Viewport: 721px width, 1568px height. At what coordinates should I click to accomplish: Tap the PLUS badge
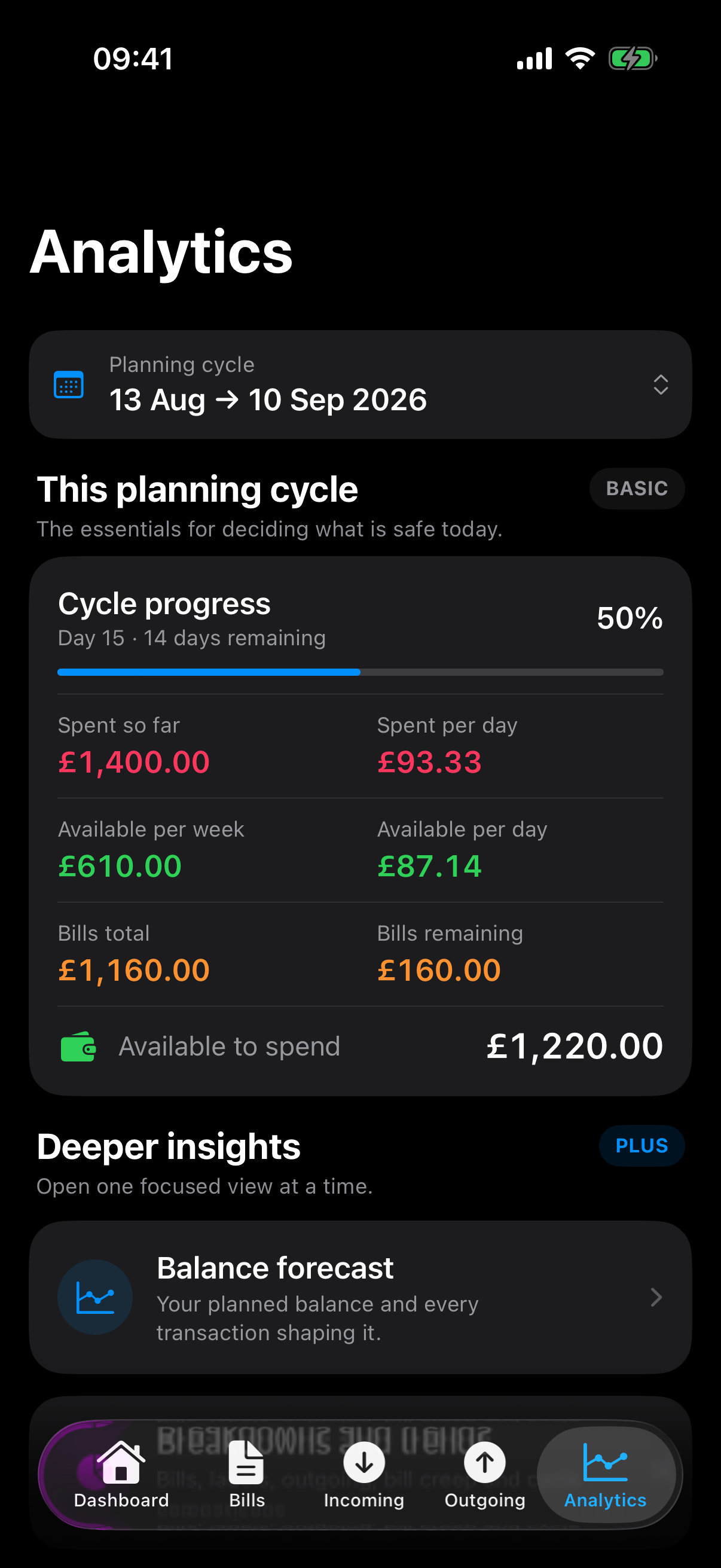coord(642,1146)
